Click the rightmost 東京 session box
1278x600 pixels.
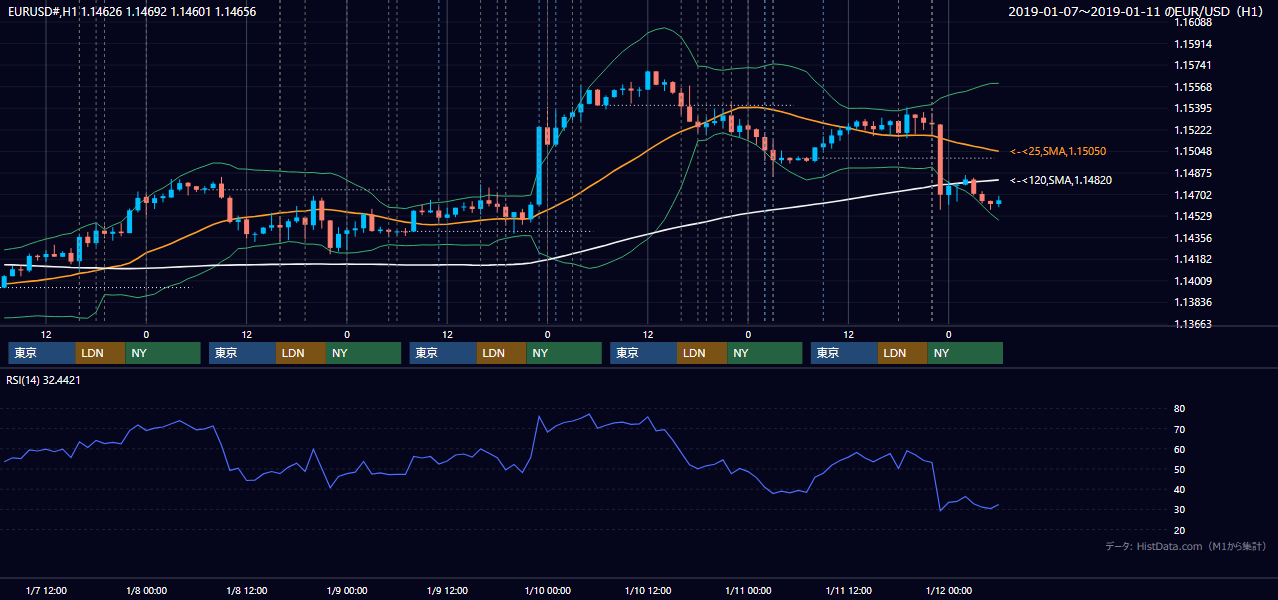point(845,353)
